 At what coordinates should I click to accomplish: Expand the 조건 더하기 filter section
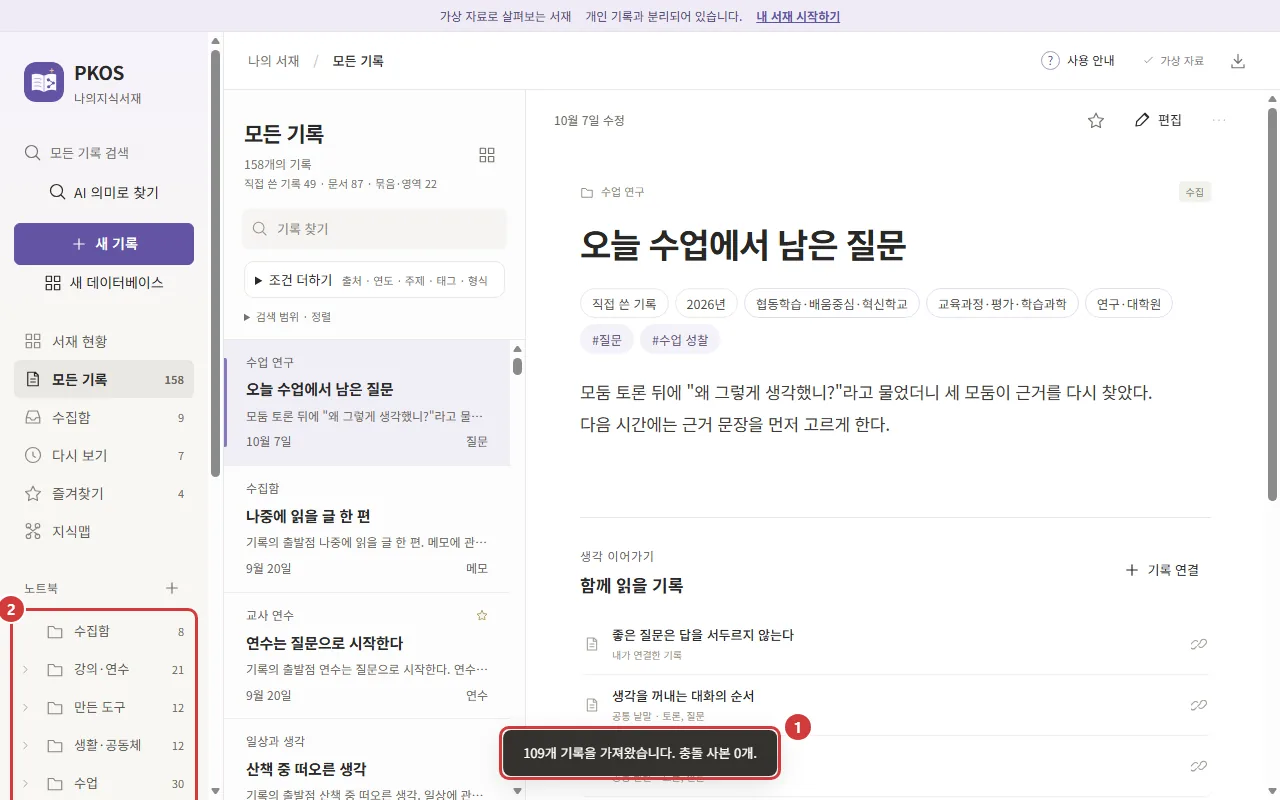pos(374,280)
